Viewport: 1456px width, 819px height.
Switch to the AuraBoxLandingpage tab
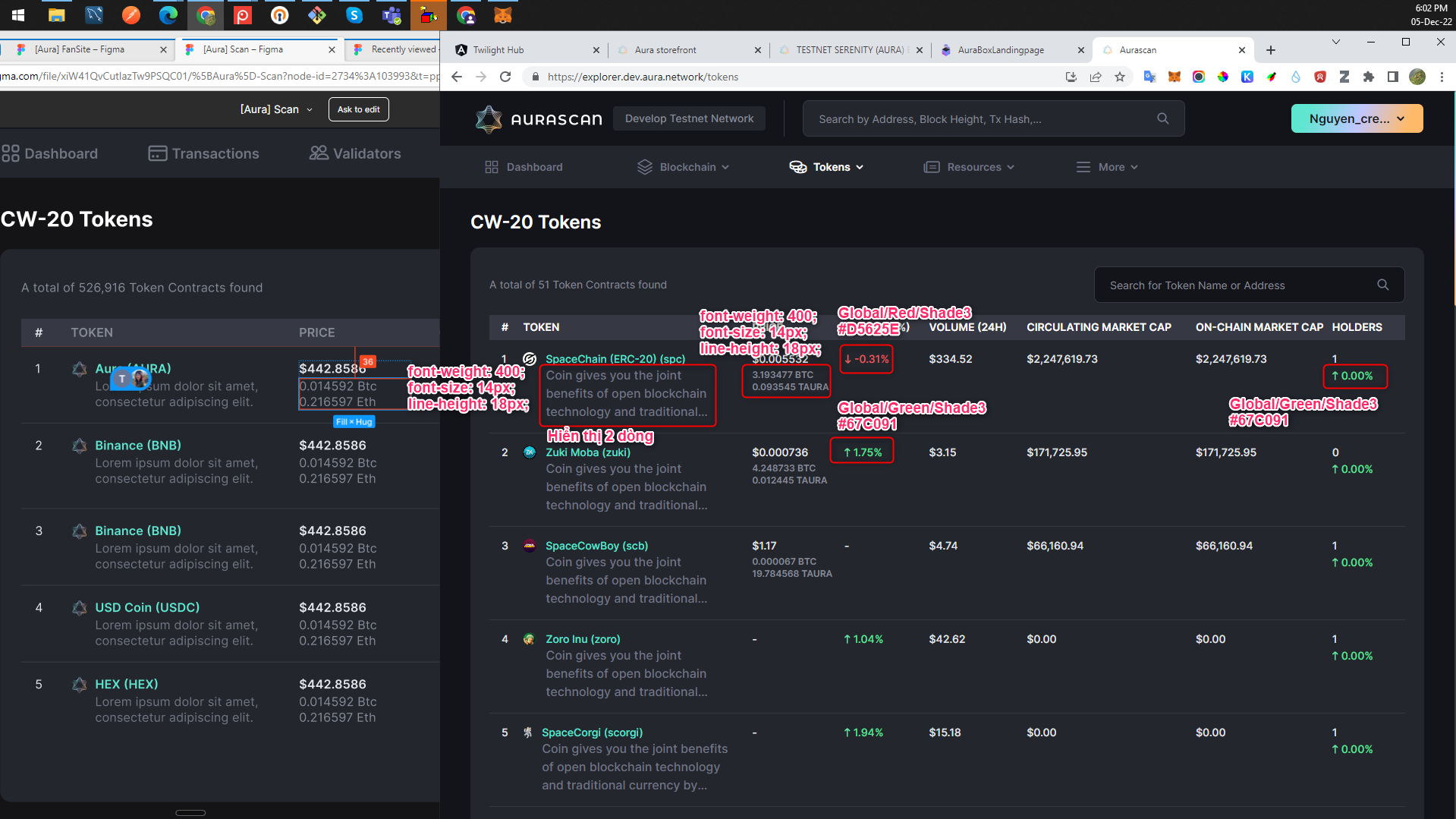click(x=1011, y=50)
